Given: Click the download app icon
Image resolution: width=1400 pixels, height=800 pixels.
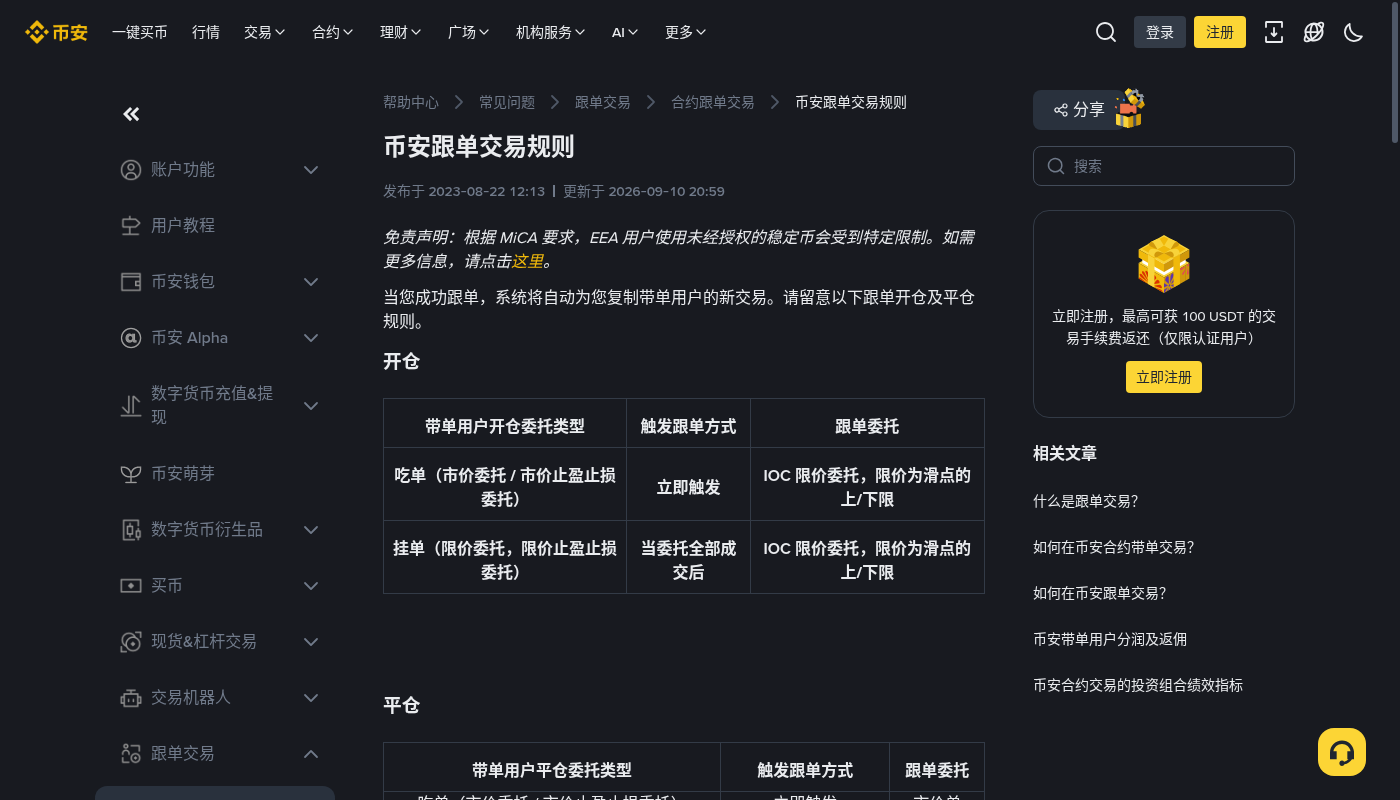Looking at the screenshot, I should point(1274,32).
